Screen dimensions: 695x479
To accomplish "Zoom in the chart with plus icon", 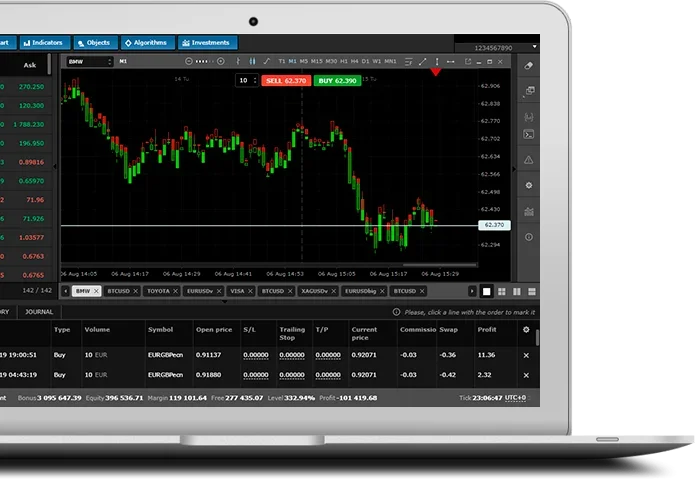I will [x=221, y=62].
